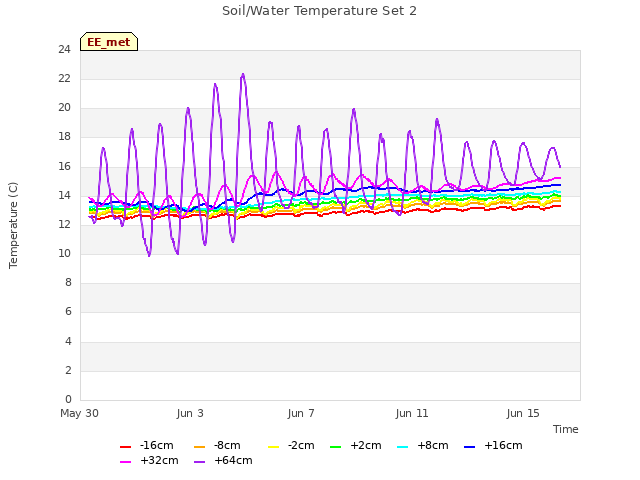Click the 16 y-axis tick label
Image resolution: width=640 pixels, height=480 pixels.
tap(64, 167)
